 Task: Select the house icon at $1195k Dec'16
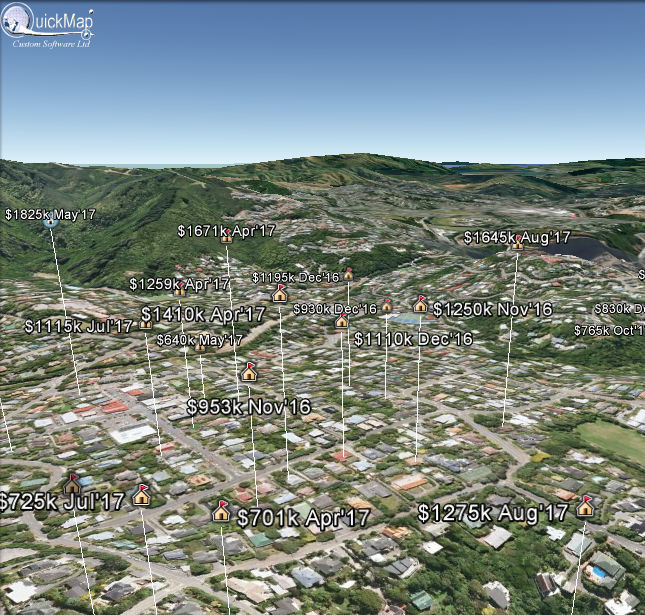348,273
